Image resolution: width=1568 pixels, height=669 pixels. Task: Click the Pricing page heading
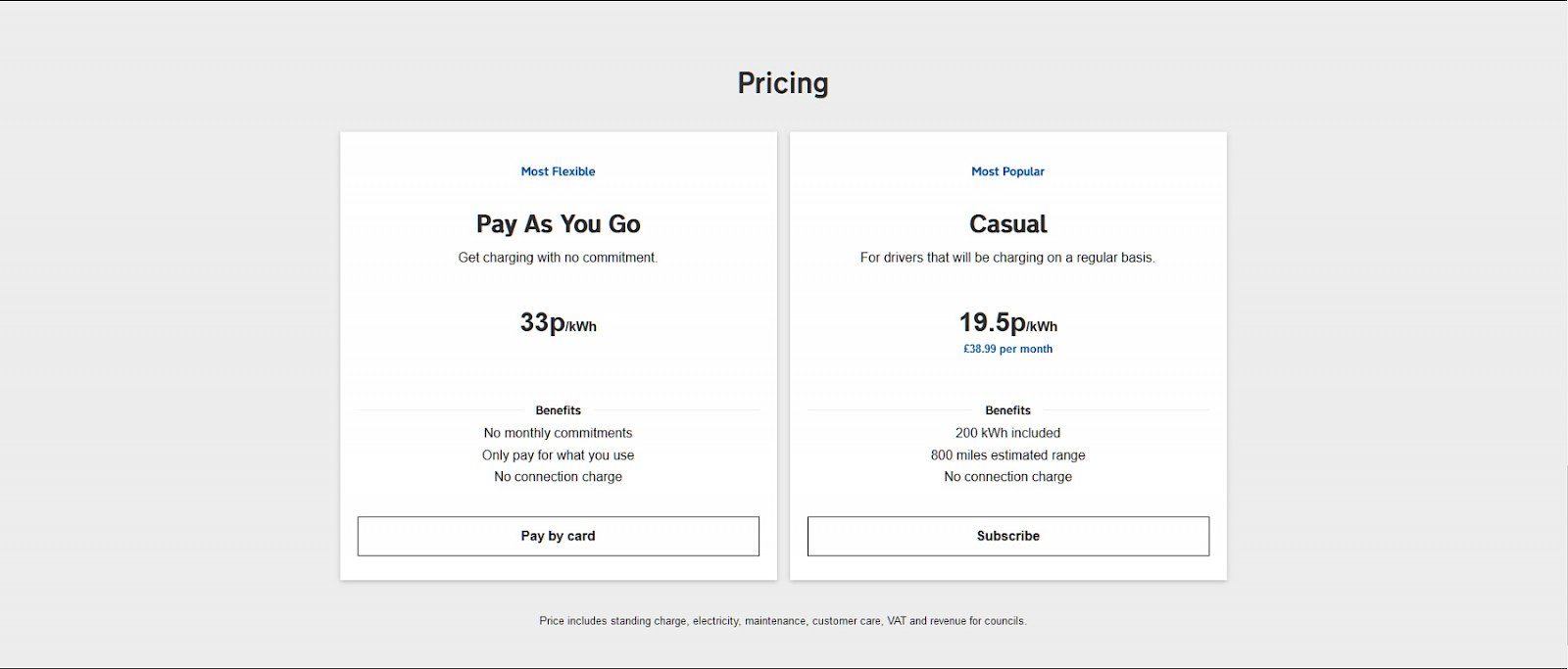click(x=783, y=83)
